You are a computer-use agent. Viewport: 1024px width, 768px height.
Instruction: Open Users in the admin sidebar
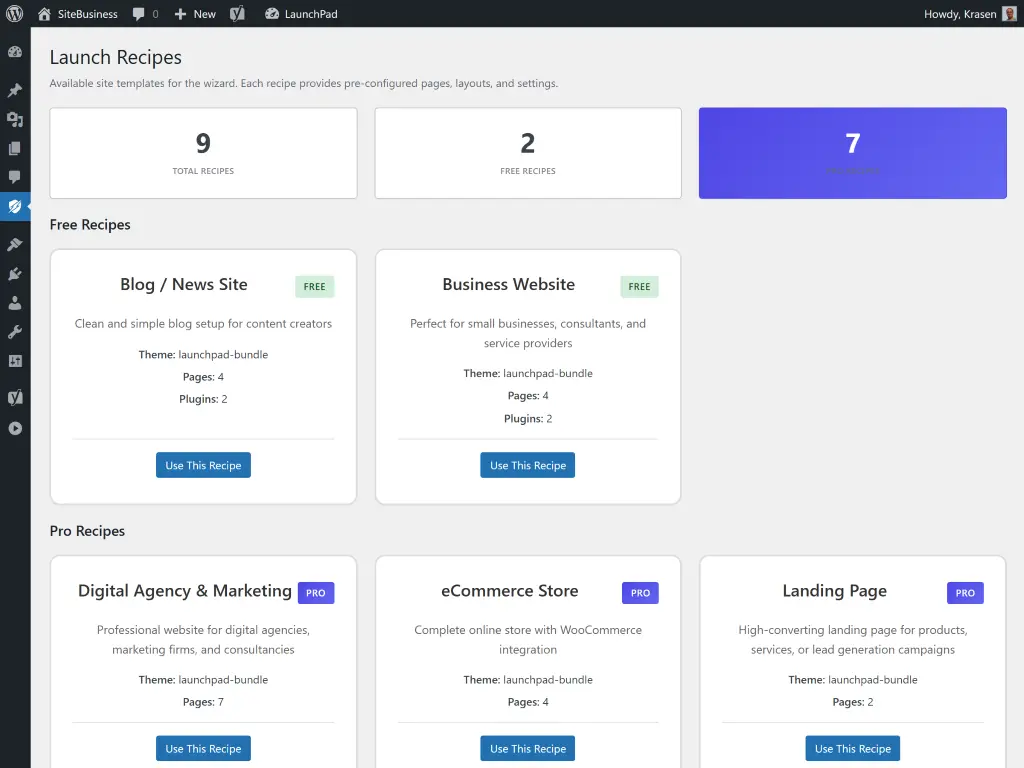[15, 302]
